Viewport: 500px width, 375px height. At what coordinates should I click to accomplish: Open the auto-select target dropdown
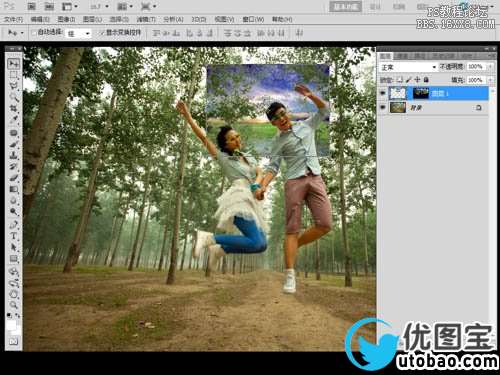click(x=79, y=33)
